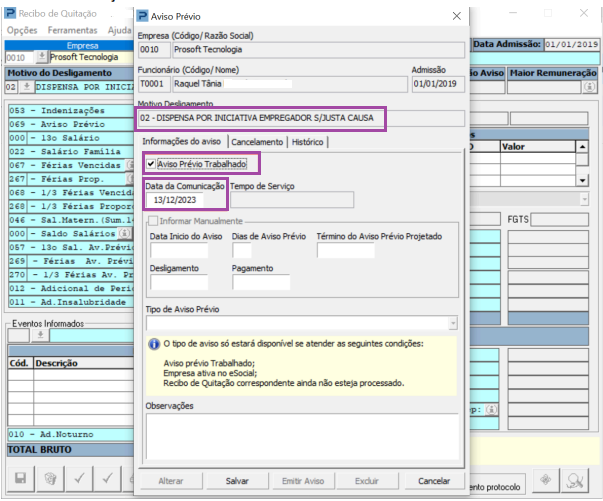Toggle the Informar Manualmente checkbox
Screen dimensions: 603x501
click(x=153, y=221)
